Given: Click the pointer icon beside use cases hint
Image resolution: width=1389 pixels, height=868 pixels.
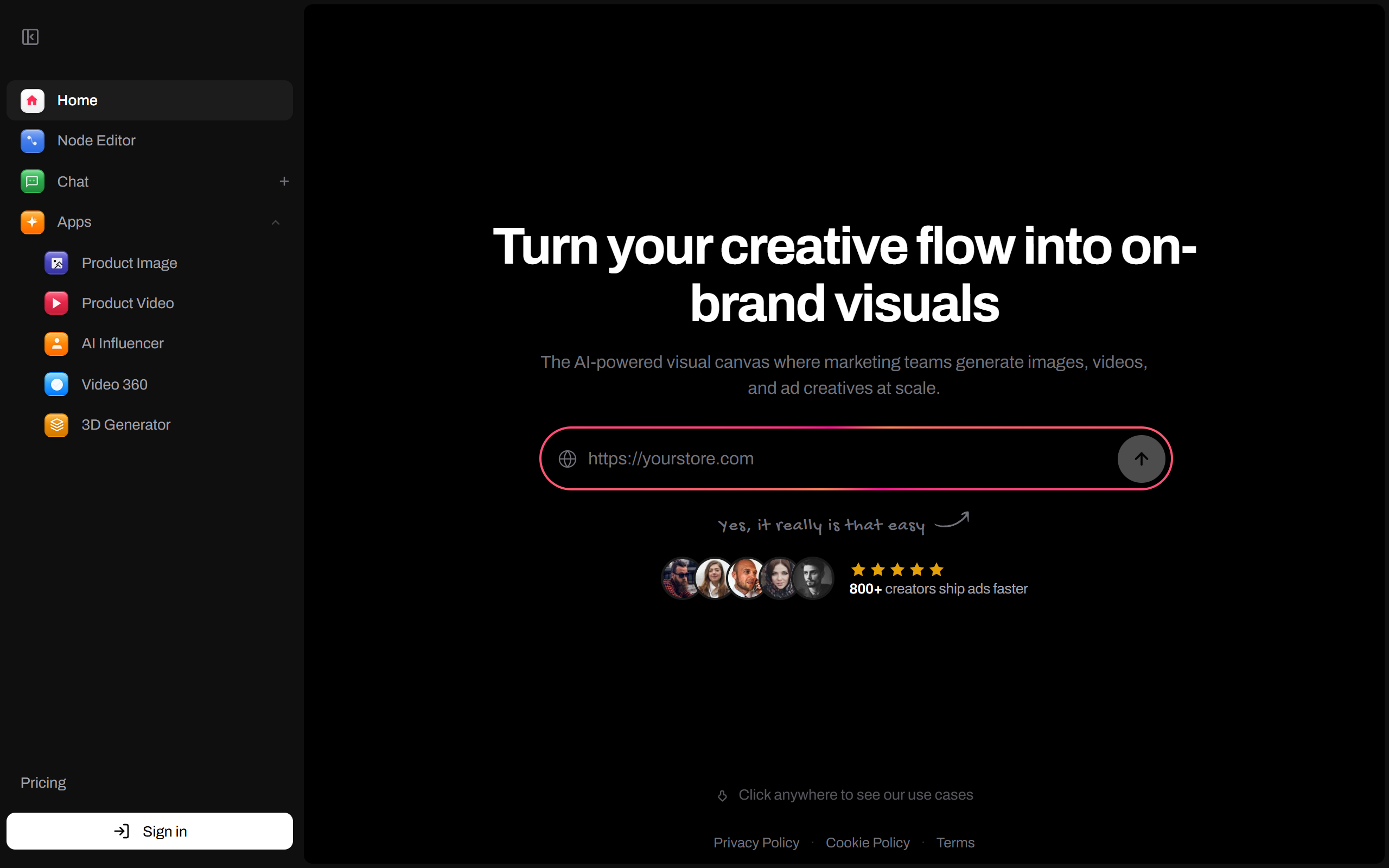Looking at the screenshot, I should 723,795.
